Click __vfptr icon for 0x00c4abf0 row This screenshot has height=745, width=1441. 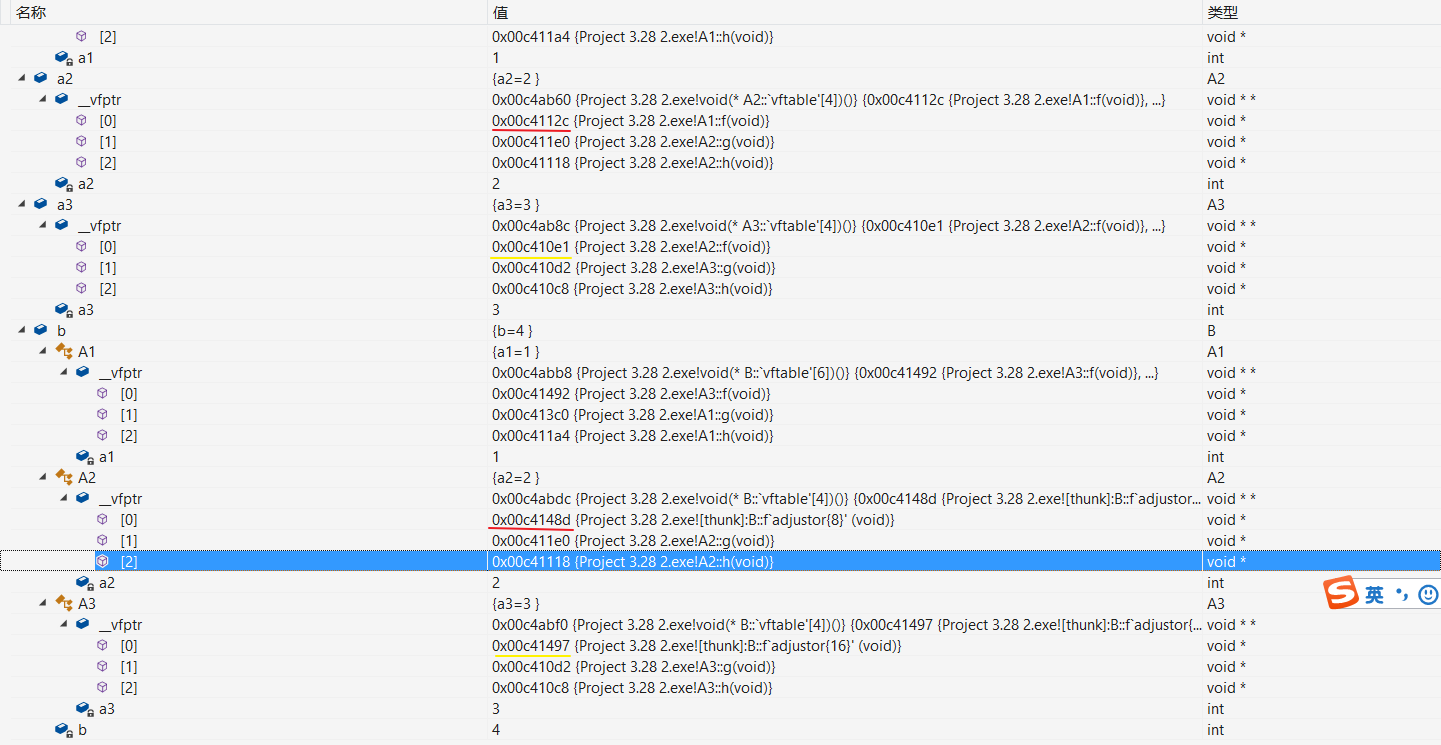click(x=82, y=624)
